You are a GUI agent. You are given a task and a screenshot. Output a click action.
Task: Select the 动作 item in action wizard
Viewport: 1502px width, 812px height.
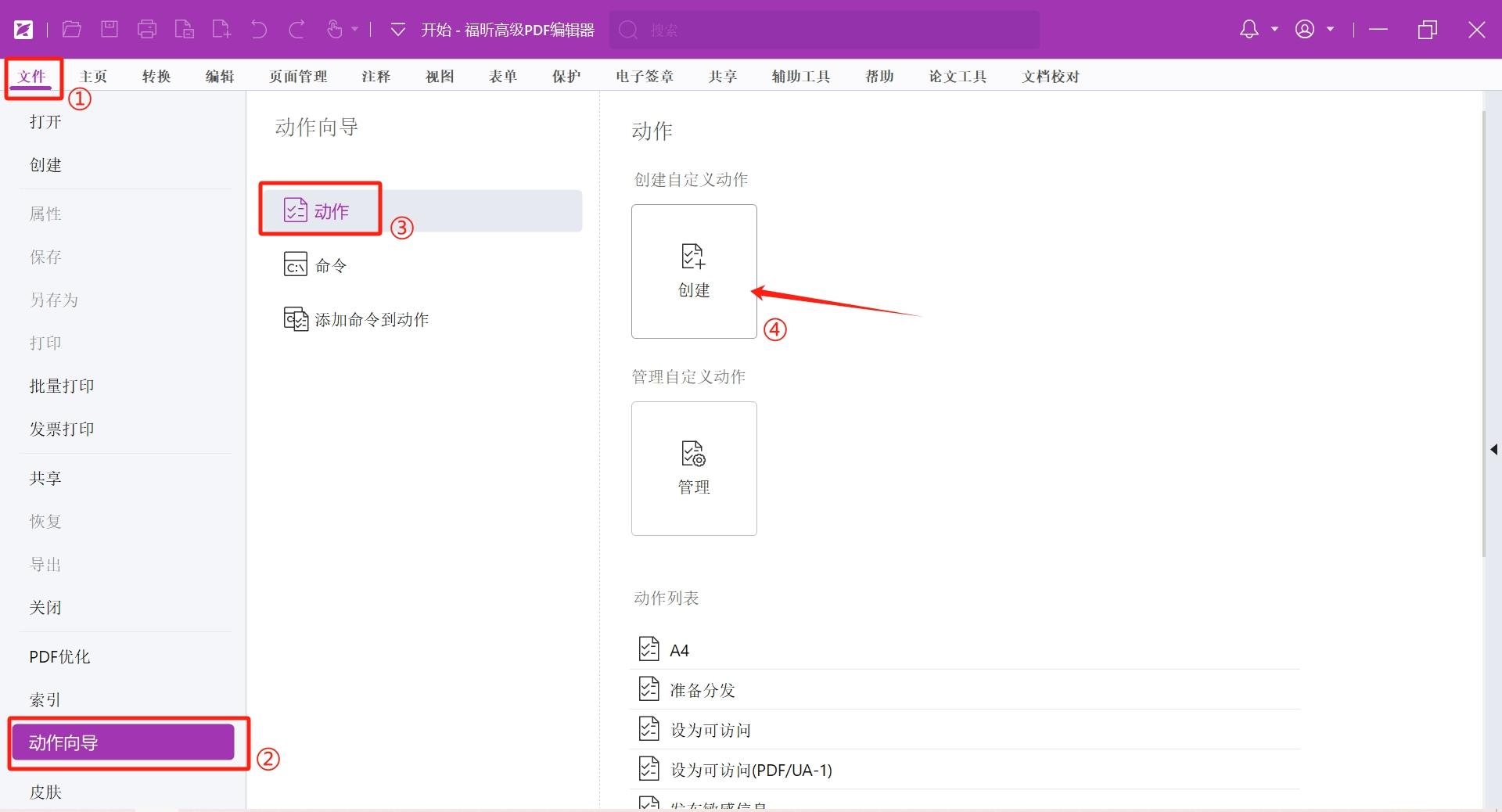422,210
